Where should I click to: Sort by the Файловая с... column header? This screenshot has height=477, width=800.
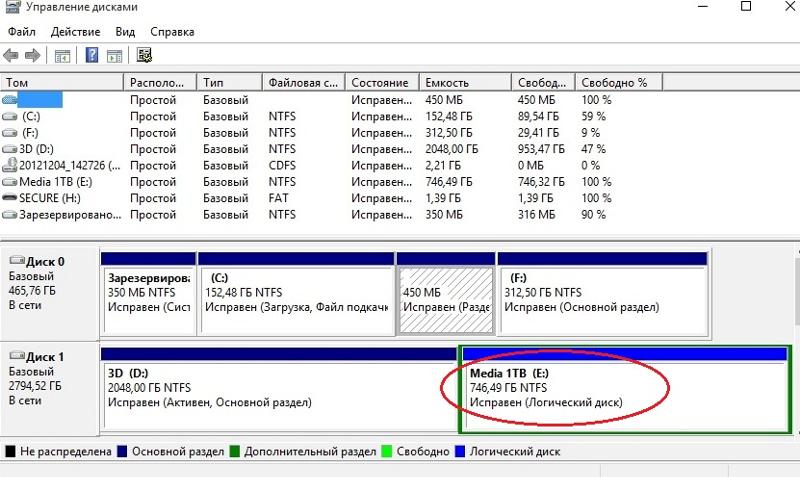point(304,82)
